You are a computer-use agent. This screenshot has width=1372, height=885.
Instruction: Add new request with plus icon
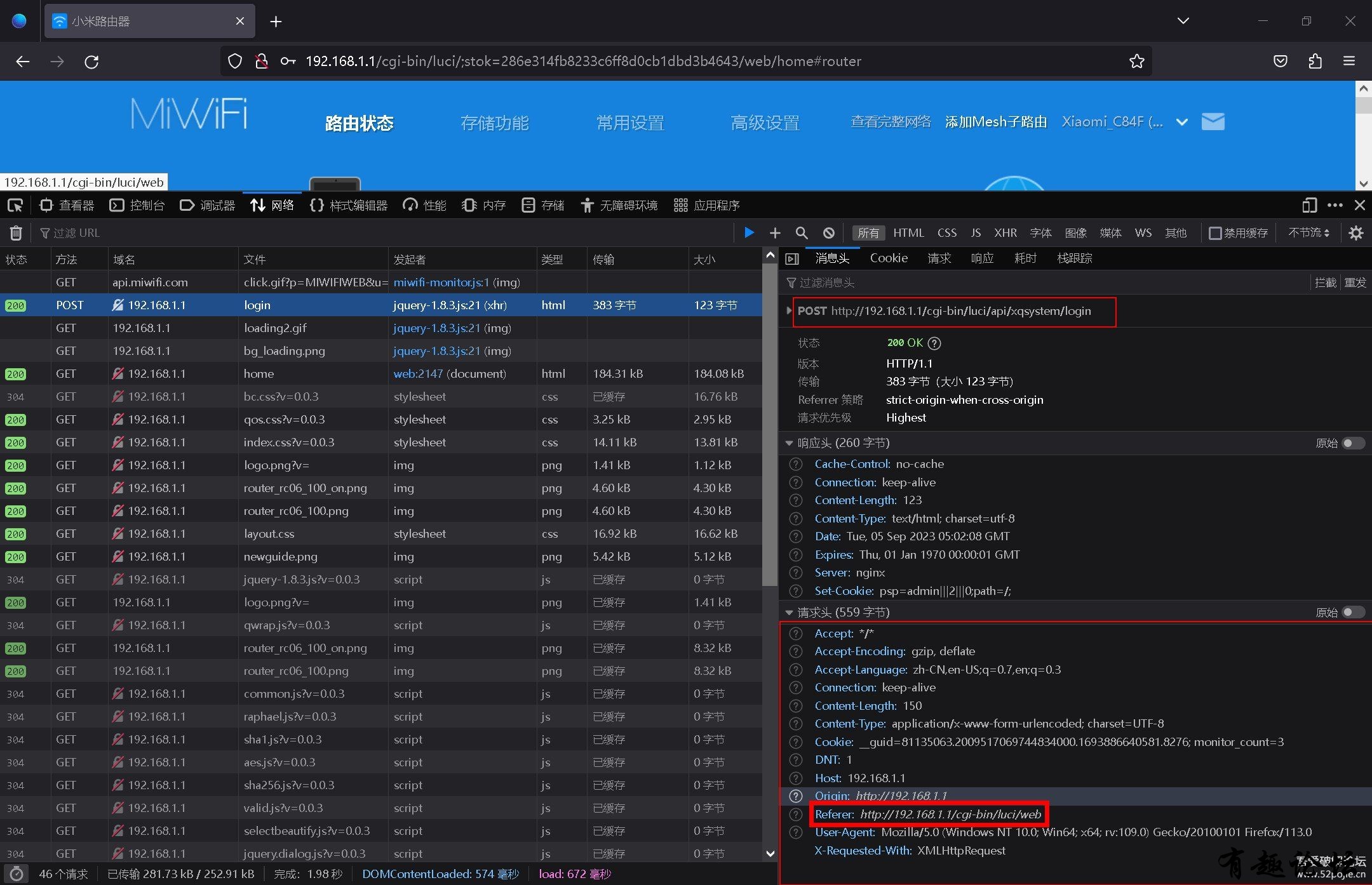[775, 233]
